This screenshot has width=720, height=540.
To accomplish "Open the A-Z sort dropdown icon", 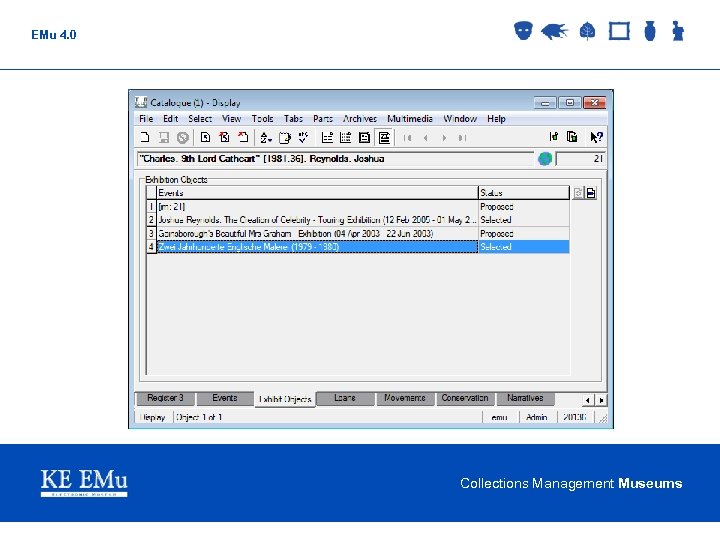I will 266,137.
